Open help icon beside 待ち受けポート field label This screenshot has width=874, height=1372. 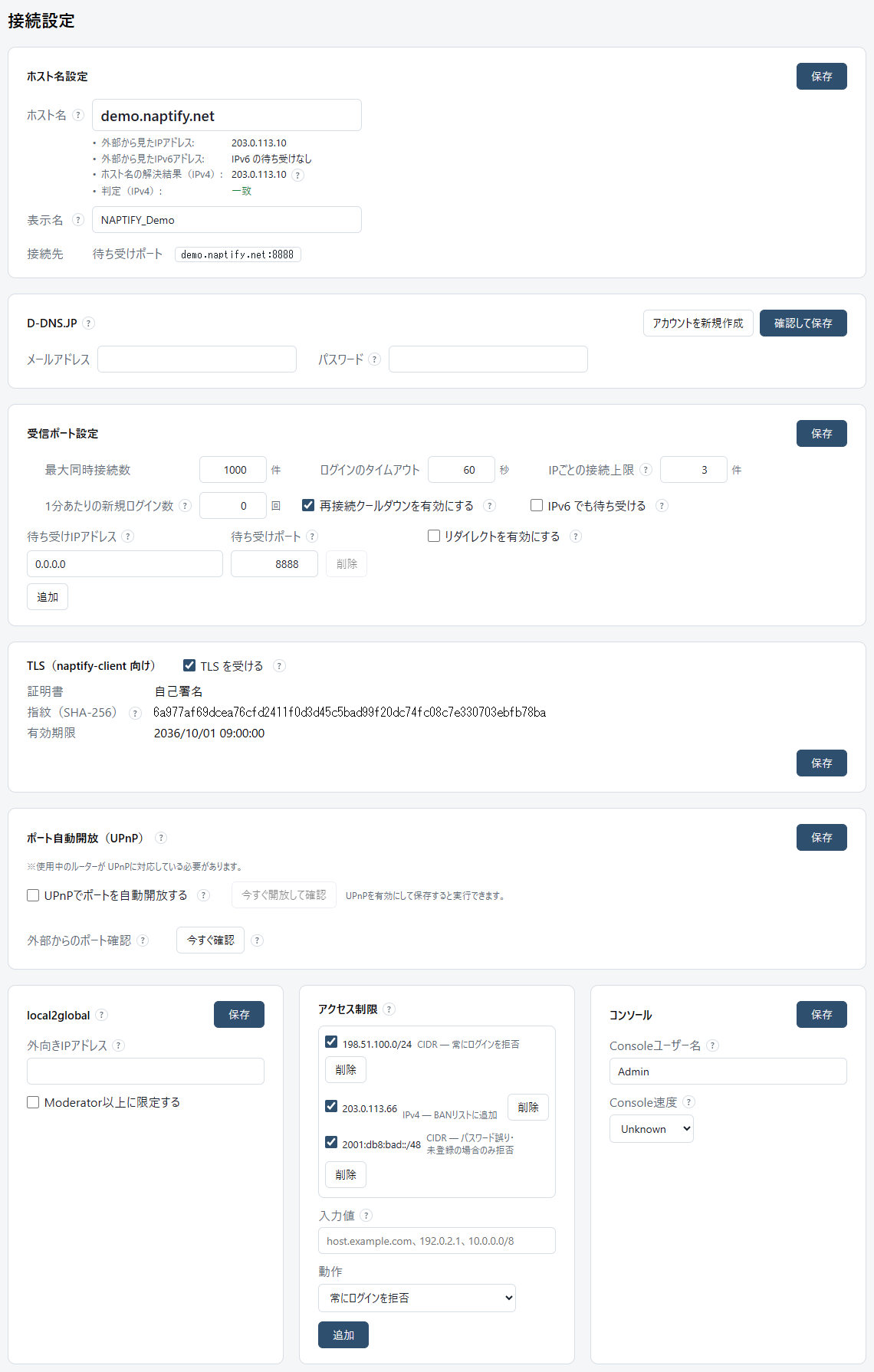(312, 537)
